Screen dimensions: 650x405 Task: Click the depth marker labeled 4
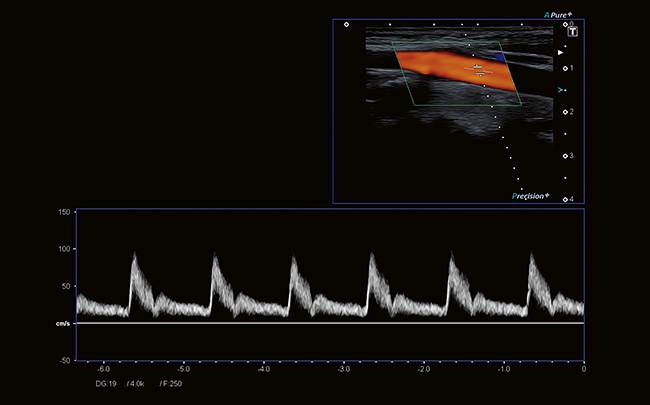[x=566, y=199]
